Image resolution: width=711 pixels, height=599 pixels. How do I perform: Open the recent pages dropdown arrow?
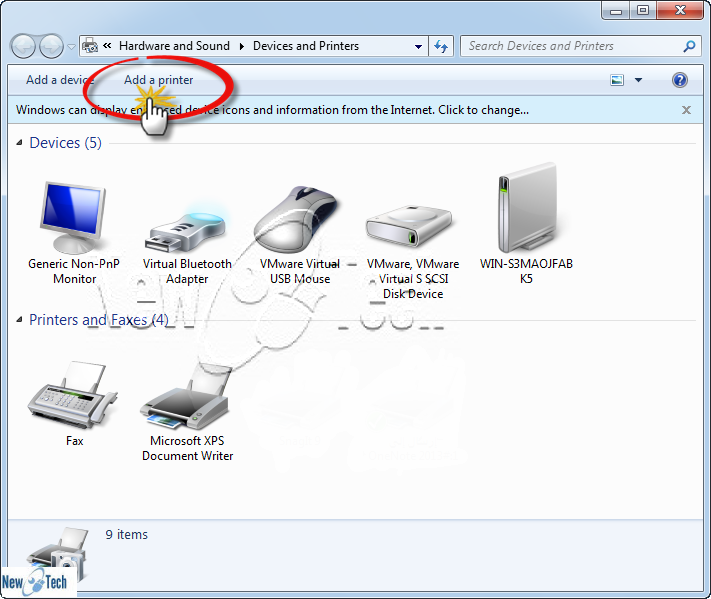coord(71,46)
